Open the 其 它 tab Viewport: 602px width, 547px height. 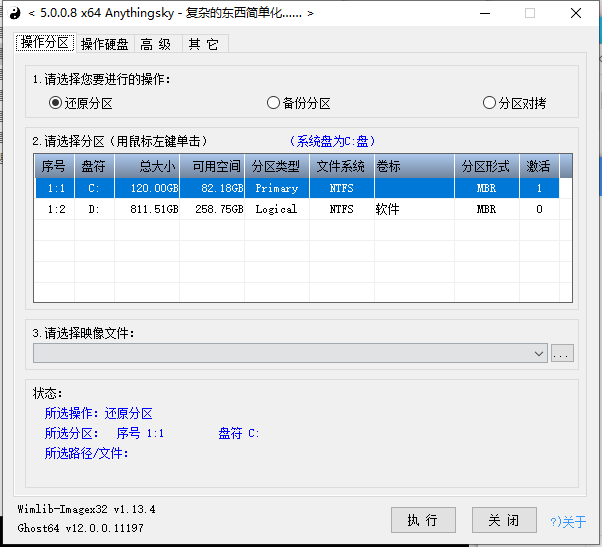point(205,44)
